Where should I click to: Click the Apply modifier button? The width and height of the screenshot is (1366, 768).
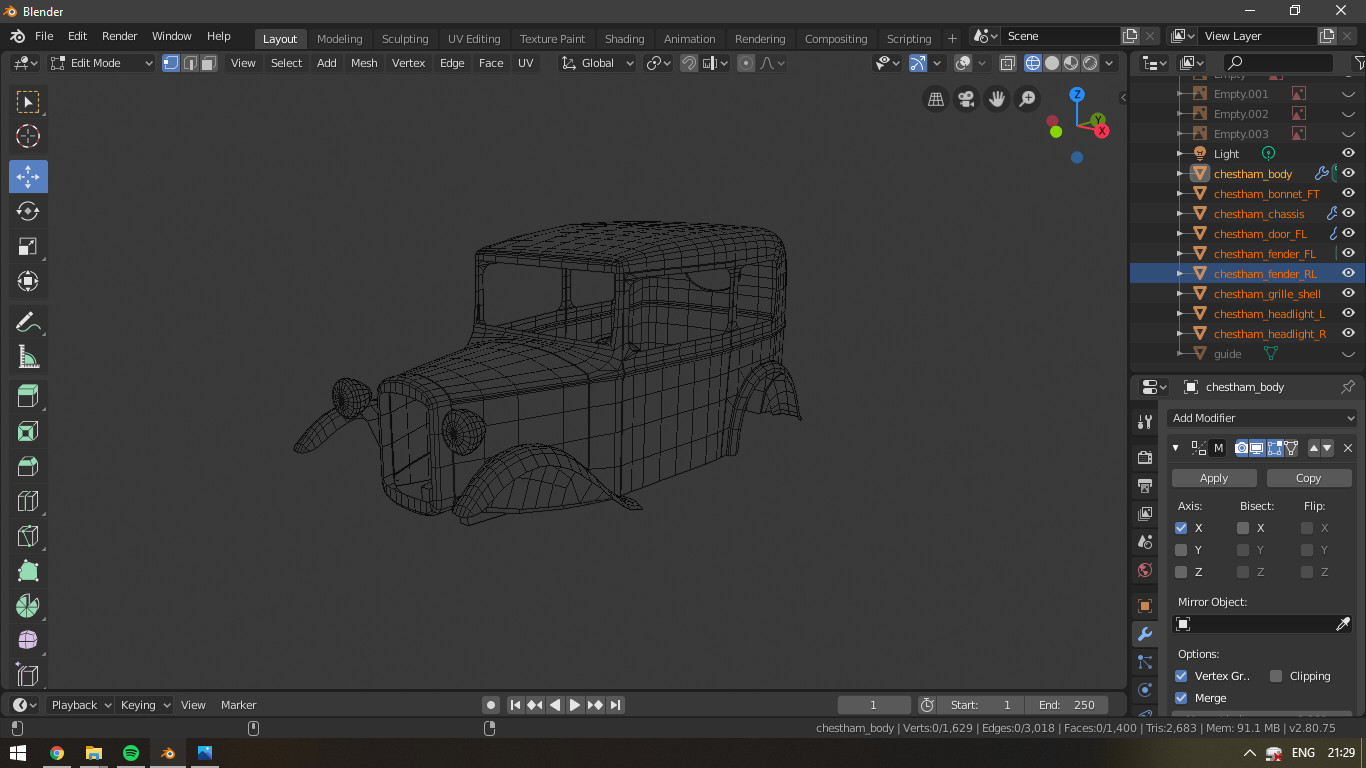coord(1213,478)
